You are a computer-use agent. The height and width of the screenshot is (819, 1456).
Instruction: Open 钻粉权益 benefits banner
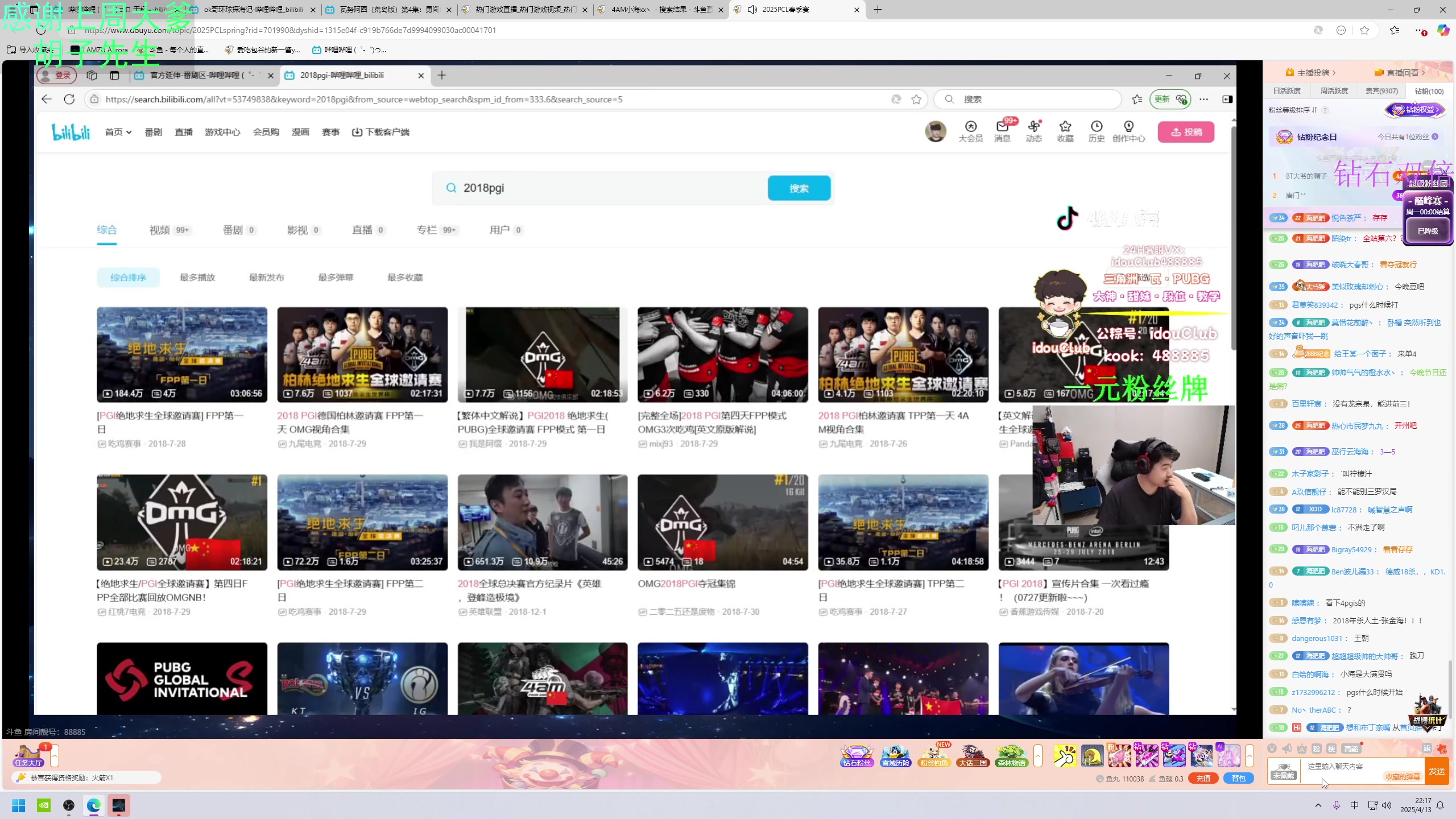(x=1414, y=110)
